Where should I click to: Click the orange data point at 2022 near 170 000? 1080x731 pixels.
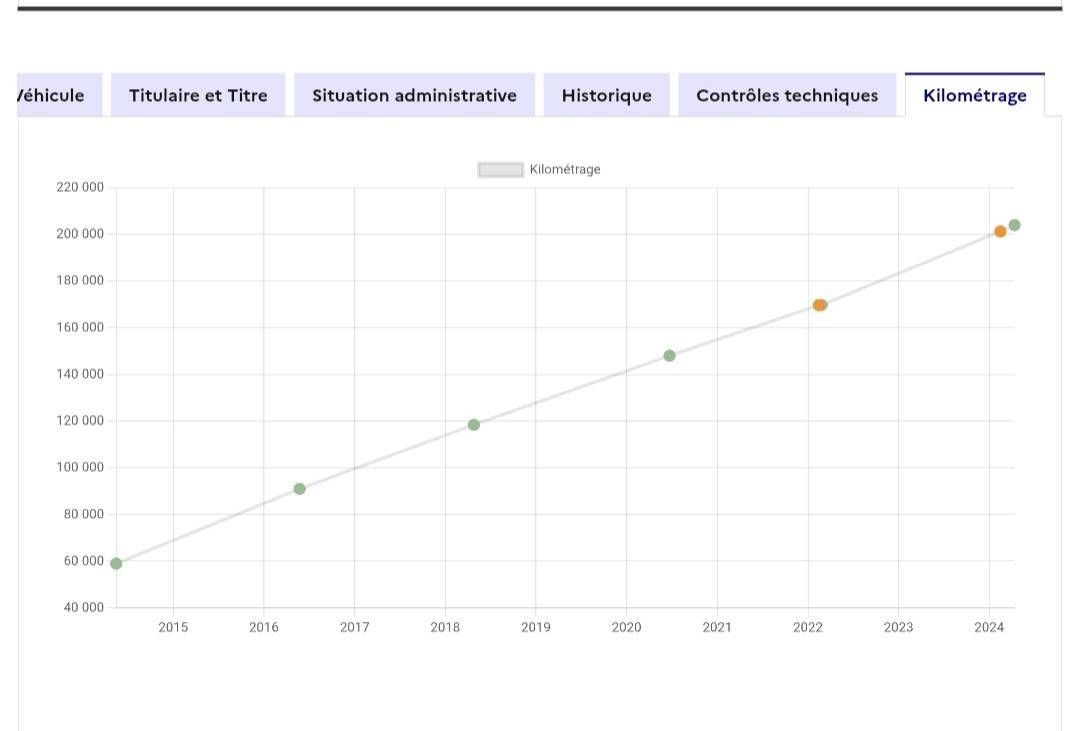click(819, 305)
